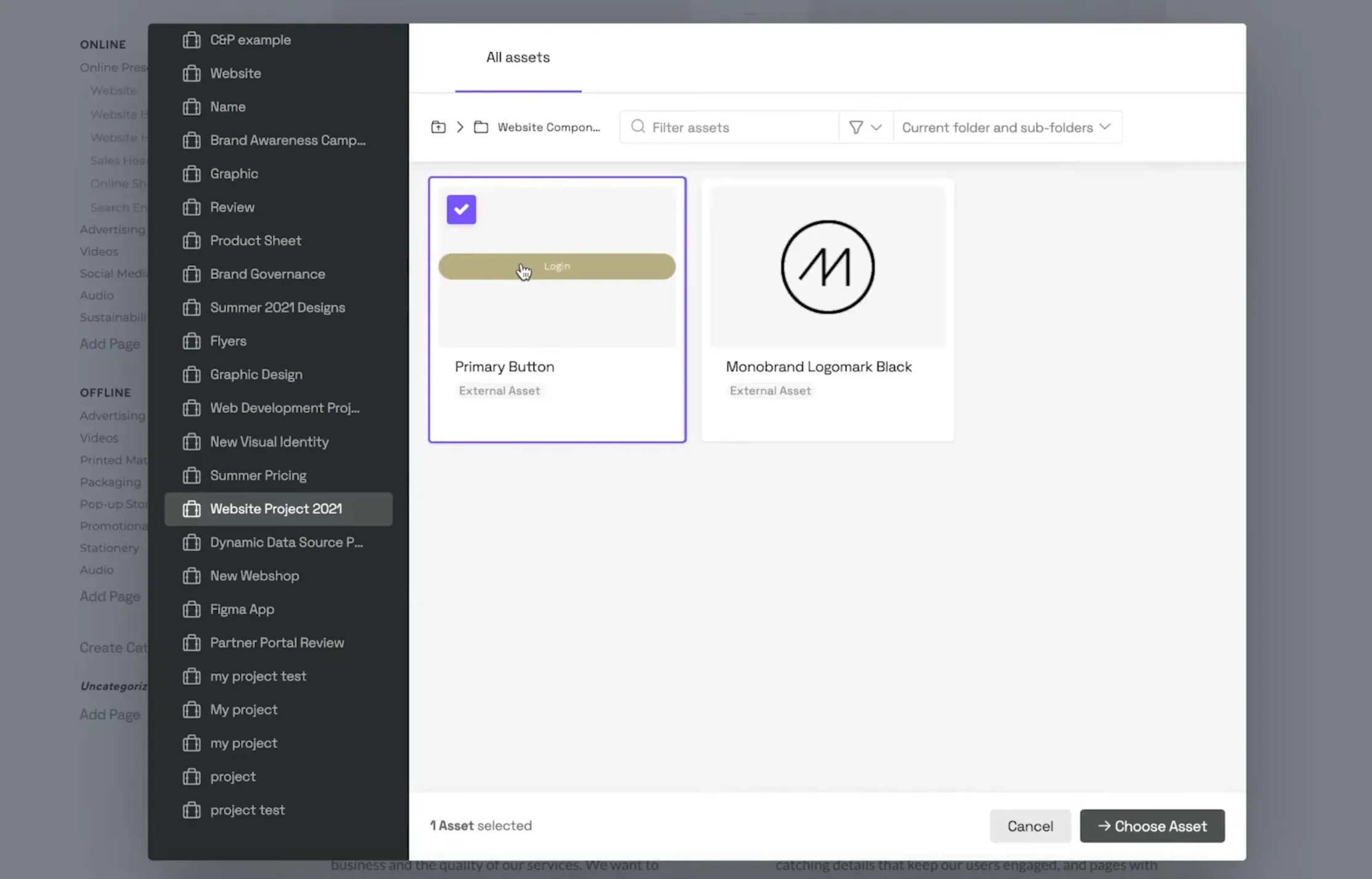Toggle the Primary Button asset selection checkbox
1372x879 pixels.
[x=461, y=209]
